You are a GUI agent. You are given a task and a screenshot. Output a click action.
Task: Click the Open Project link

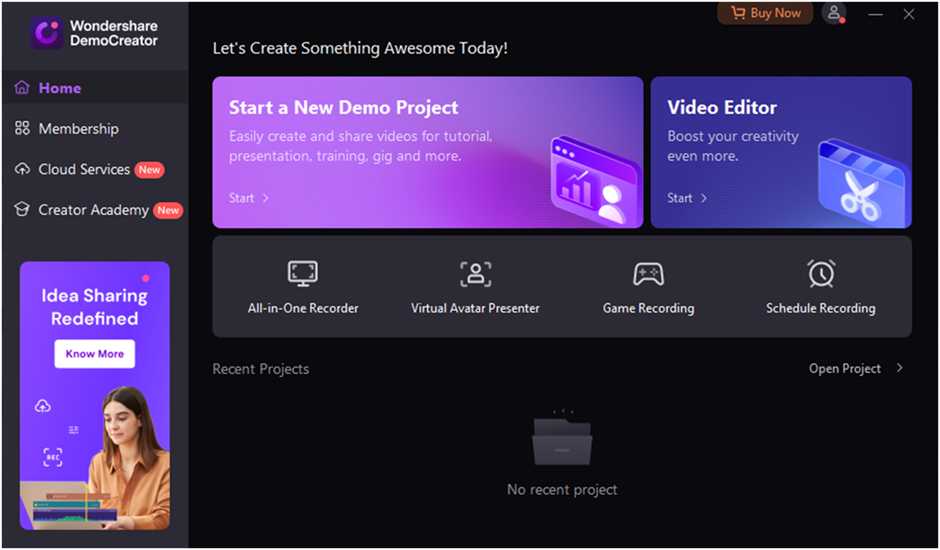tap(845, 368)
